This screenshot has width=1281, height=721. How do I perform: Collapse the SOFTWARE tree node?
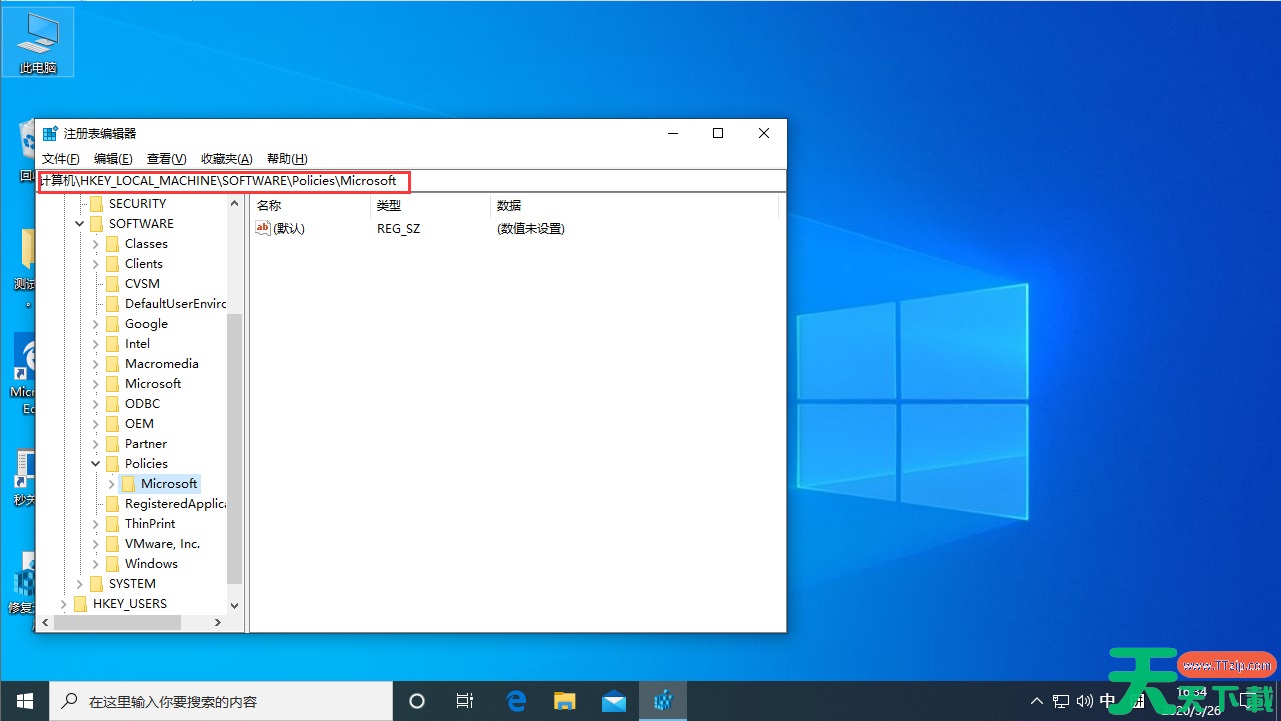click(x=80, y=224)
